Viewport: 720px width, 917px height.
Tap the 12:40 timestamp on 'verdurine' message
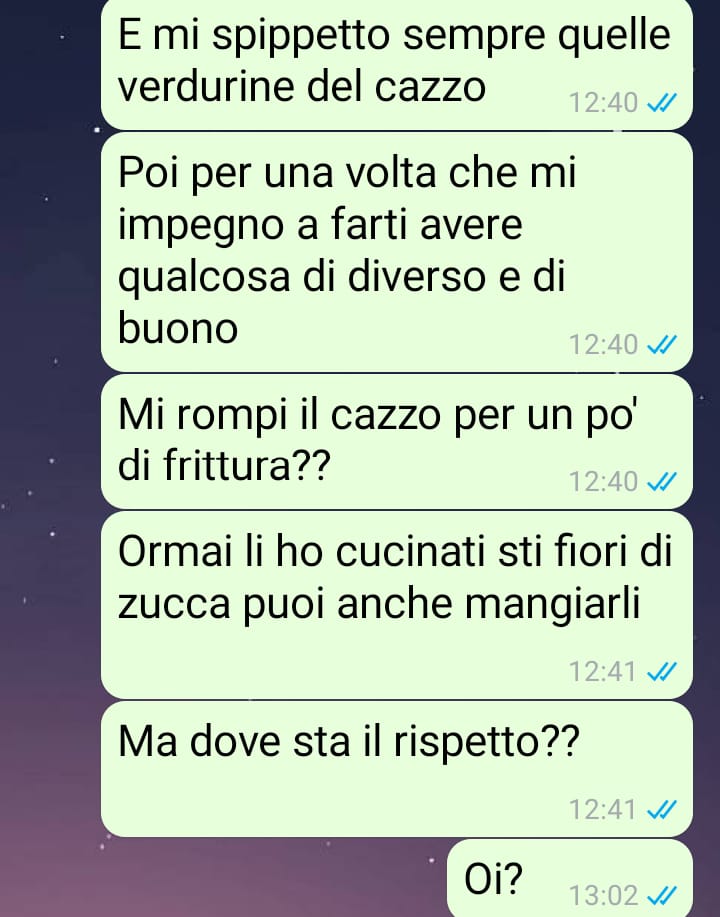point(603,103)
